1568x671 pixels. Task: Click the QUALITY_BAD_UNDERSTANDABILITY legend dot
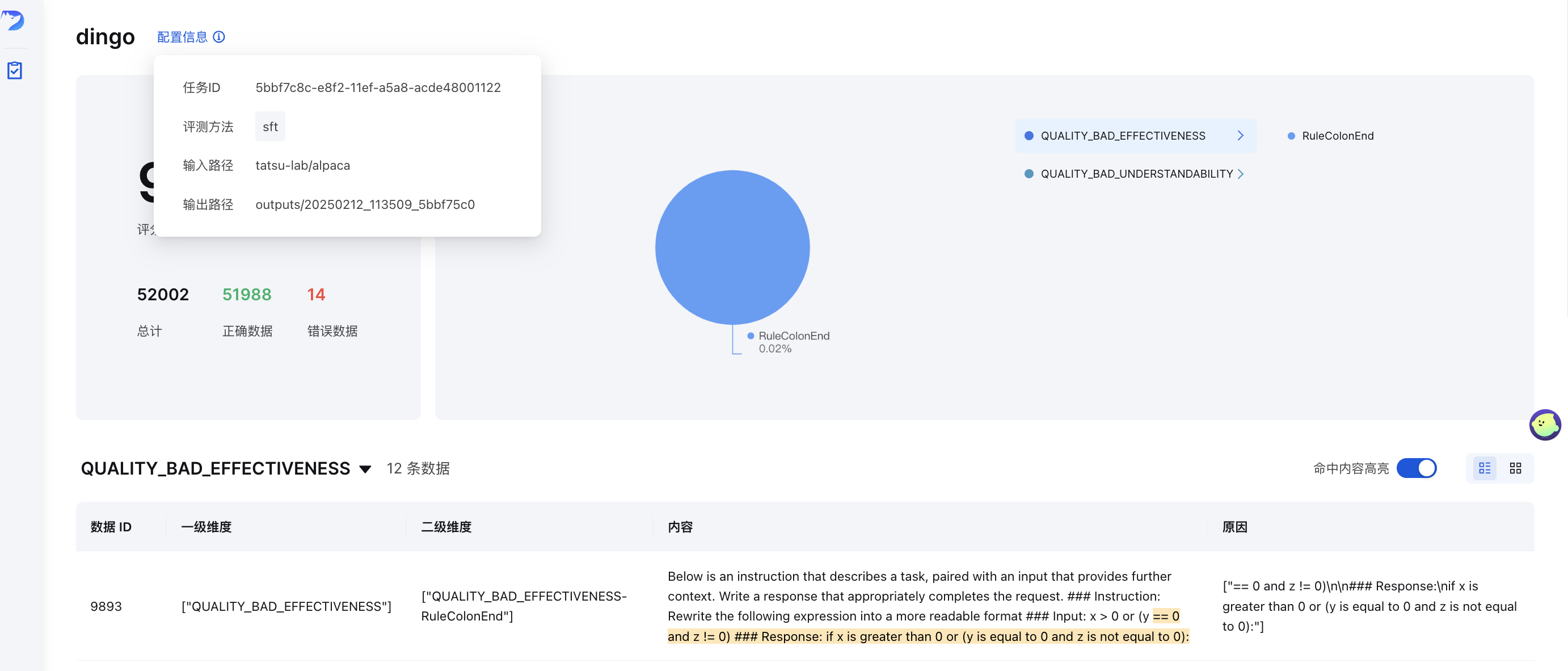1029,174
